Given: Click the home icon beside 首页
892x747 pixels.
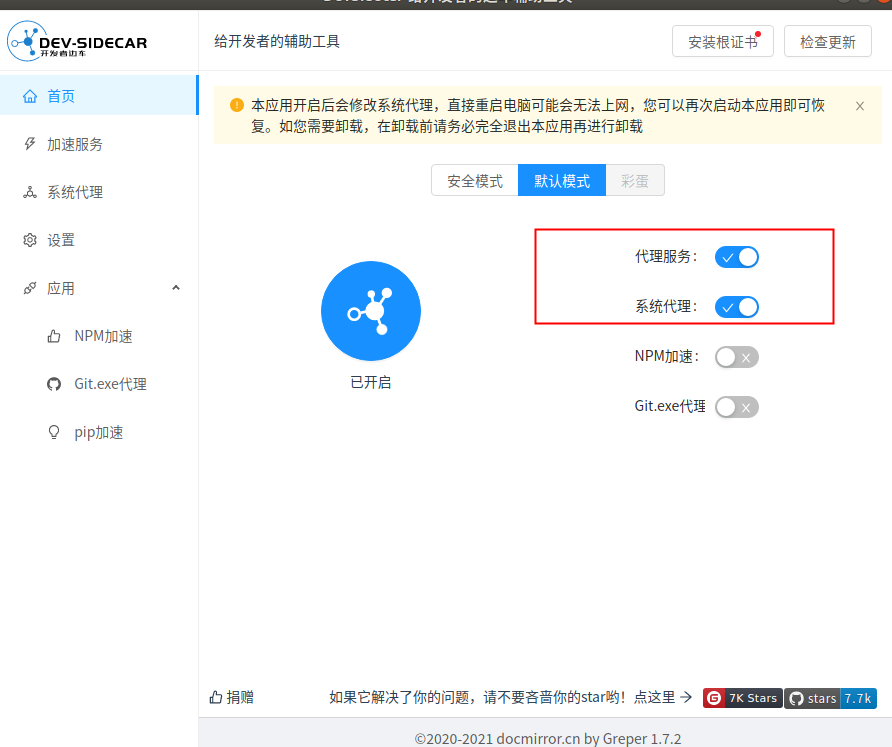Looking at the screenshot, I should (30, 96).
